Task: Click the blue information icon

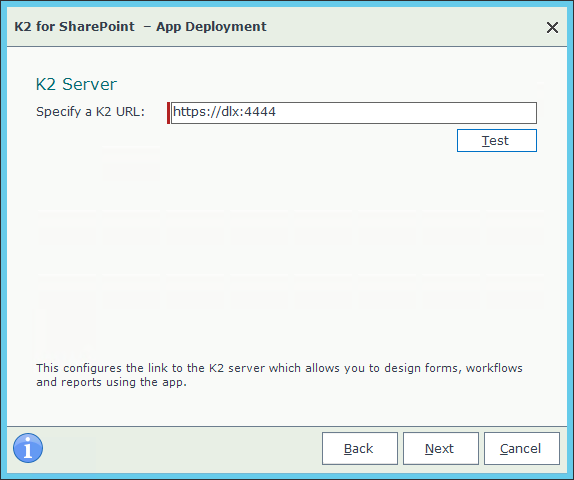Action: coord(28,448)
